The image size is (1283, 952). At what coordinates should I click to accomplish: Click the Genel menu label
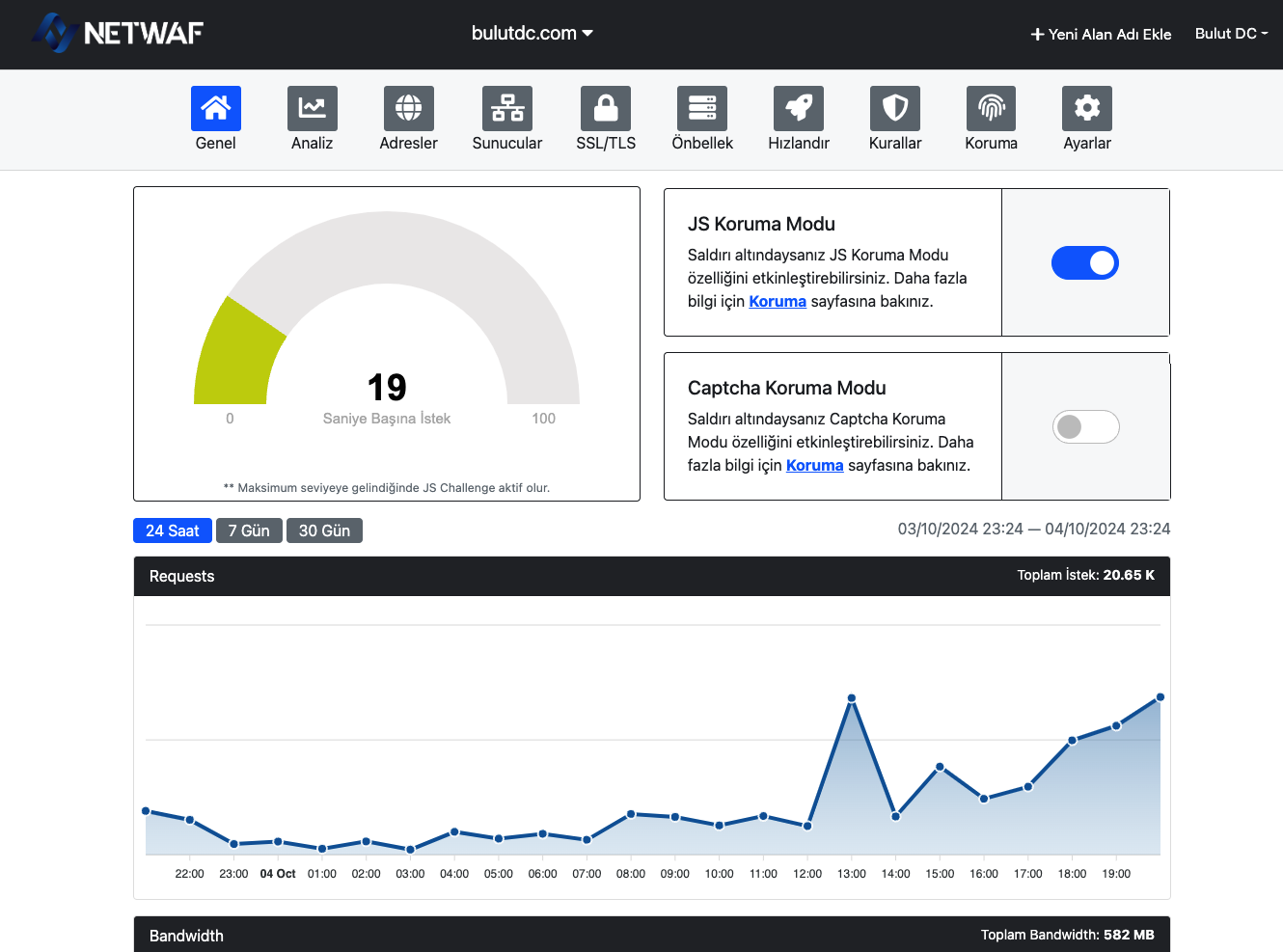(x=215, y=143)
